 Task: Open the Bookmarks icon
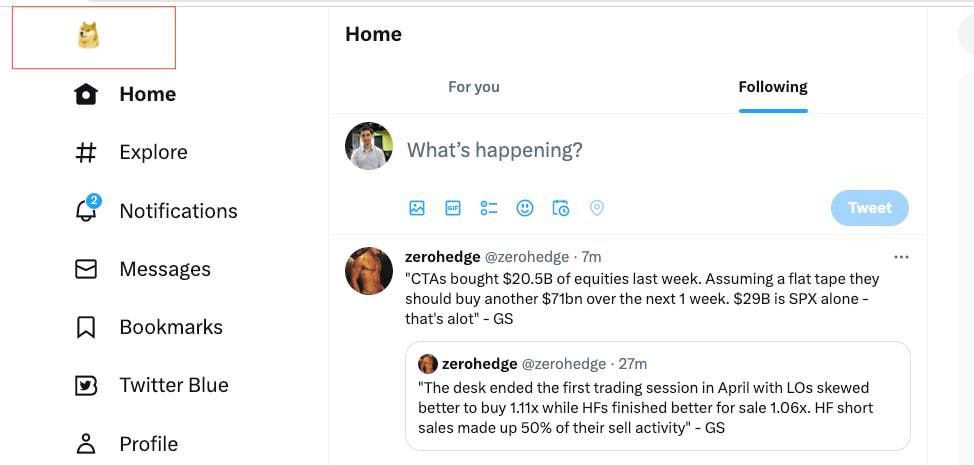86,327
